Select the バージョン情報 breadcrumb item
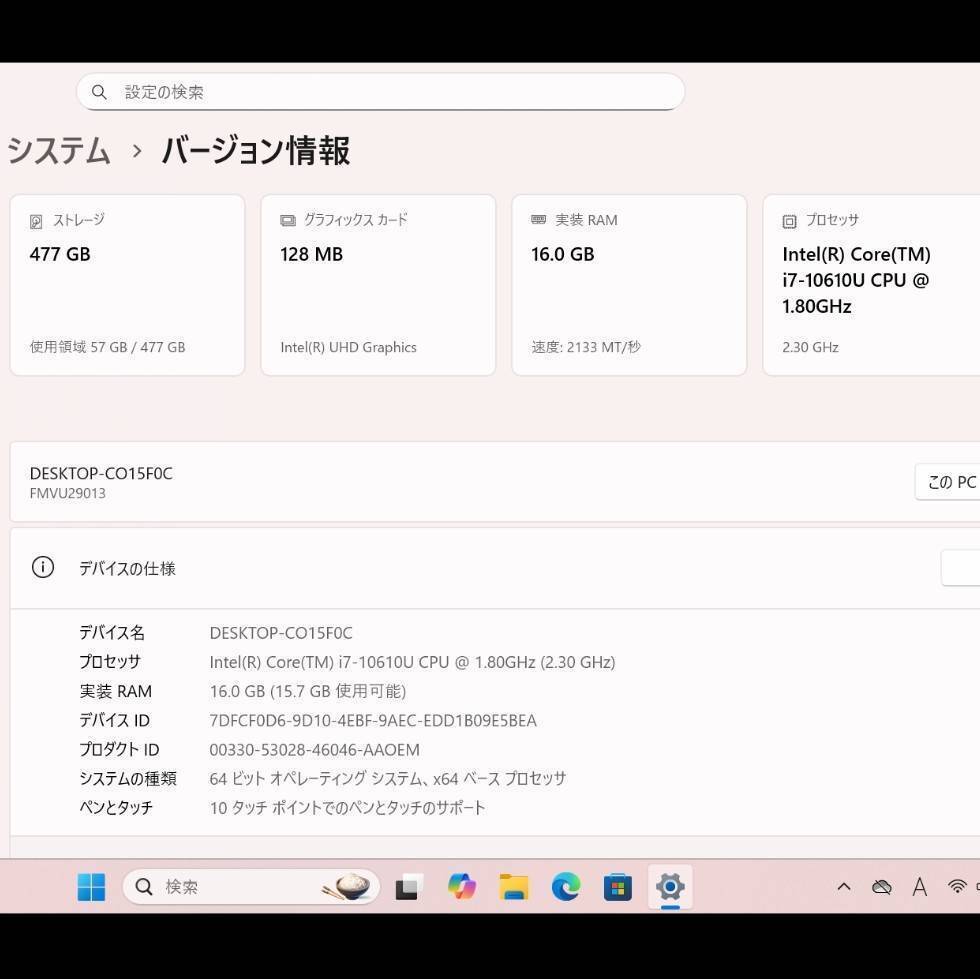This screenshot has width=980, height=979. tap(256, 151)
